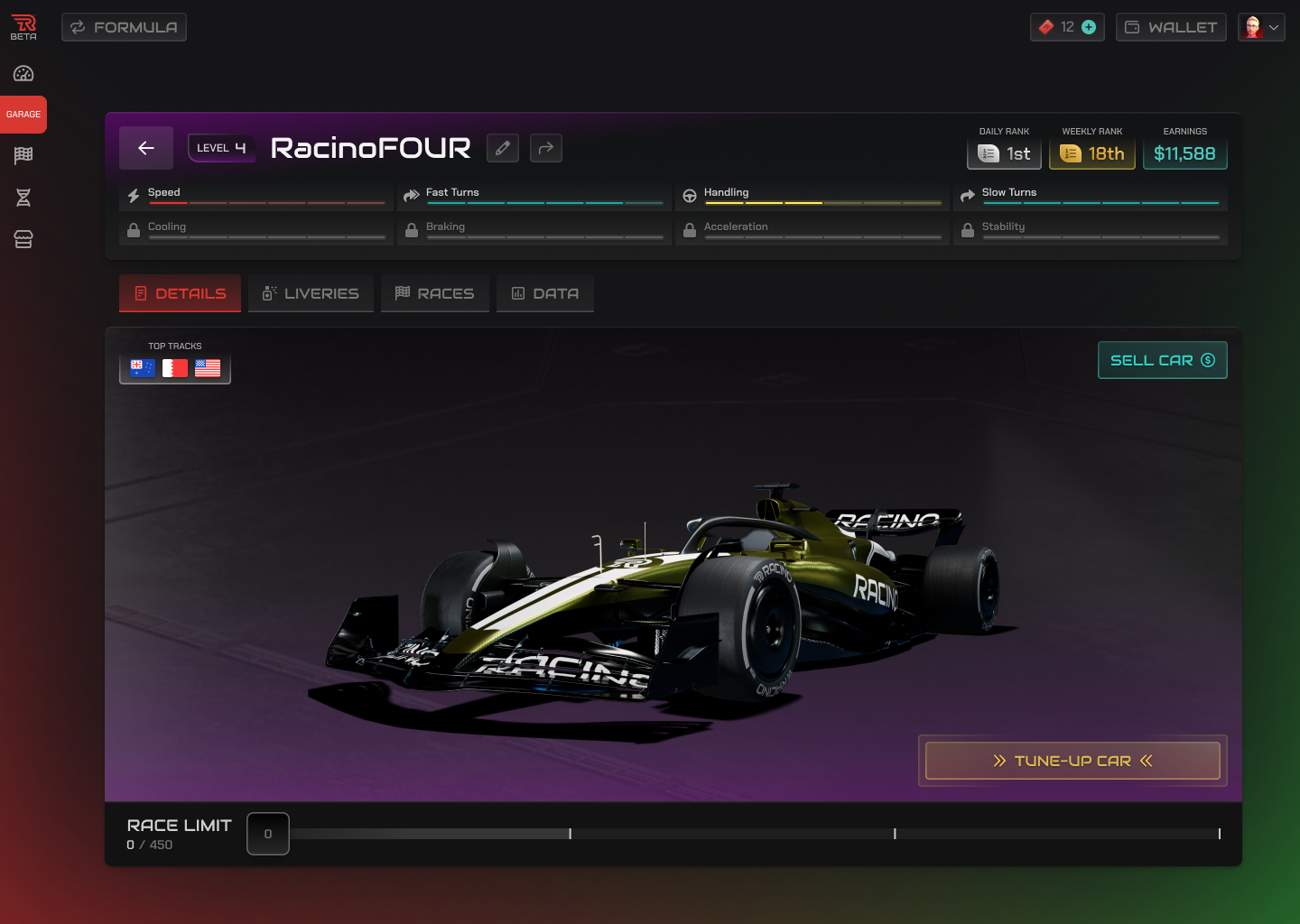Click the pencil icon to rename car
The height and width of the screenshot is (924, 1300).
click(503, 148)
